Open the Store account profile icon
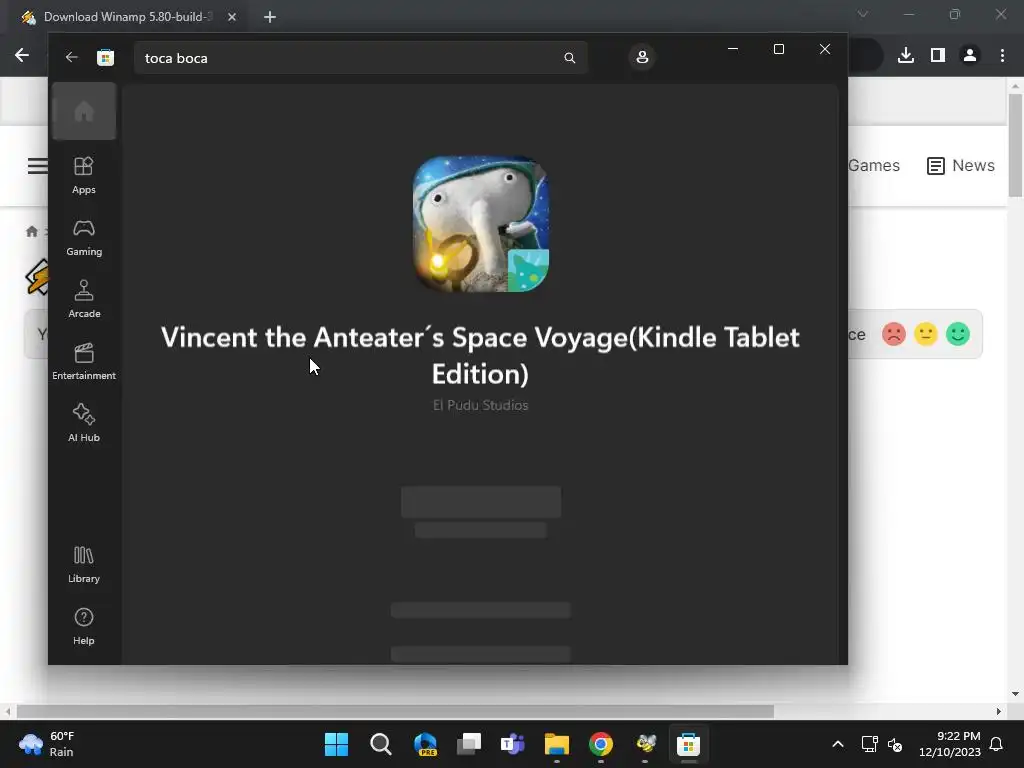Screen dimensions: 1024x768 642,57
